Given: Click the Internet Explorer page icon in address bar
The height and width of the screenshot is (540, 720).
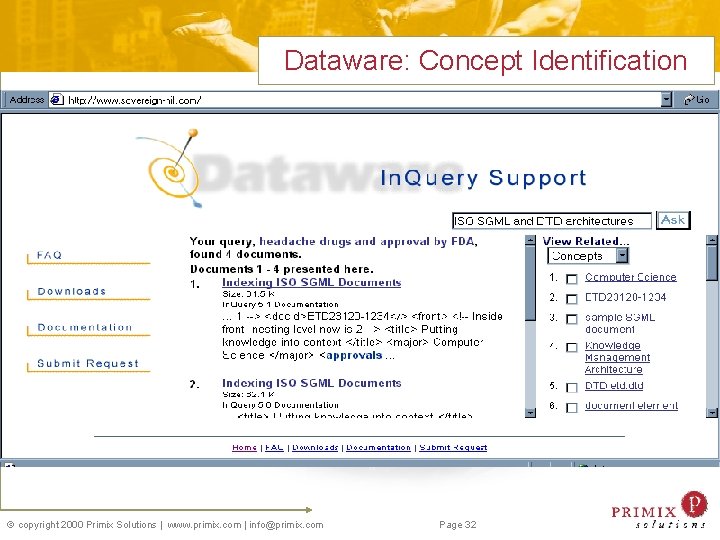Looking at the screenshot, I should [x=57, y=100].
